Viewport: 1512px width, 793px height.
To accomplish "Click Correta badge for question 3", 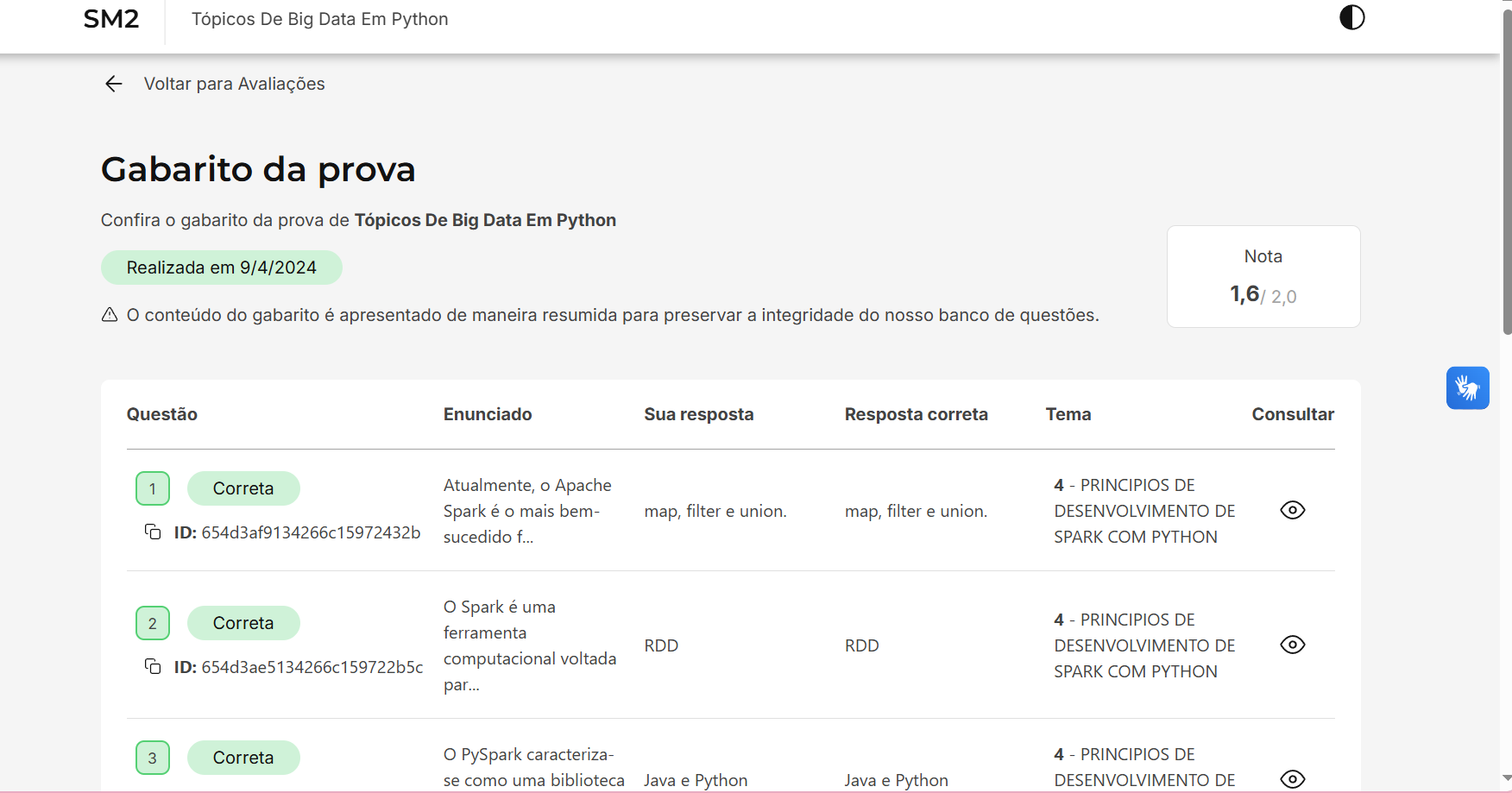I will tap(243, 758).
